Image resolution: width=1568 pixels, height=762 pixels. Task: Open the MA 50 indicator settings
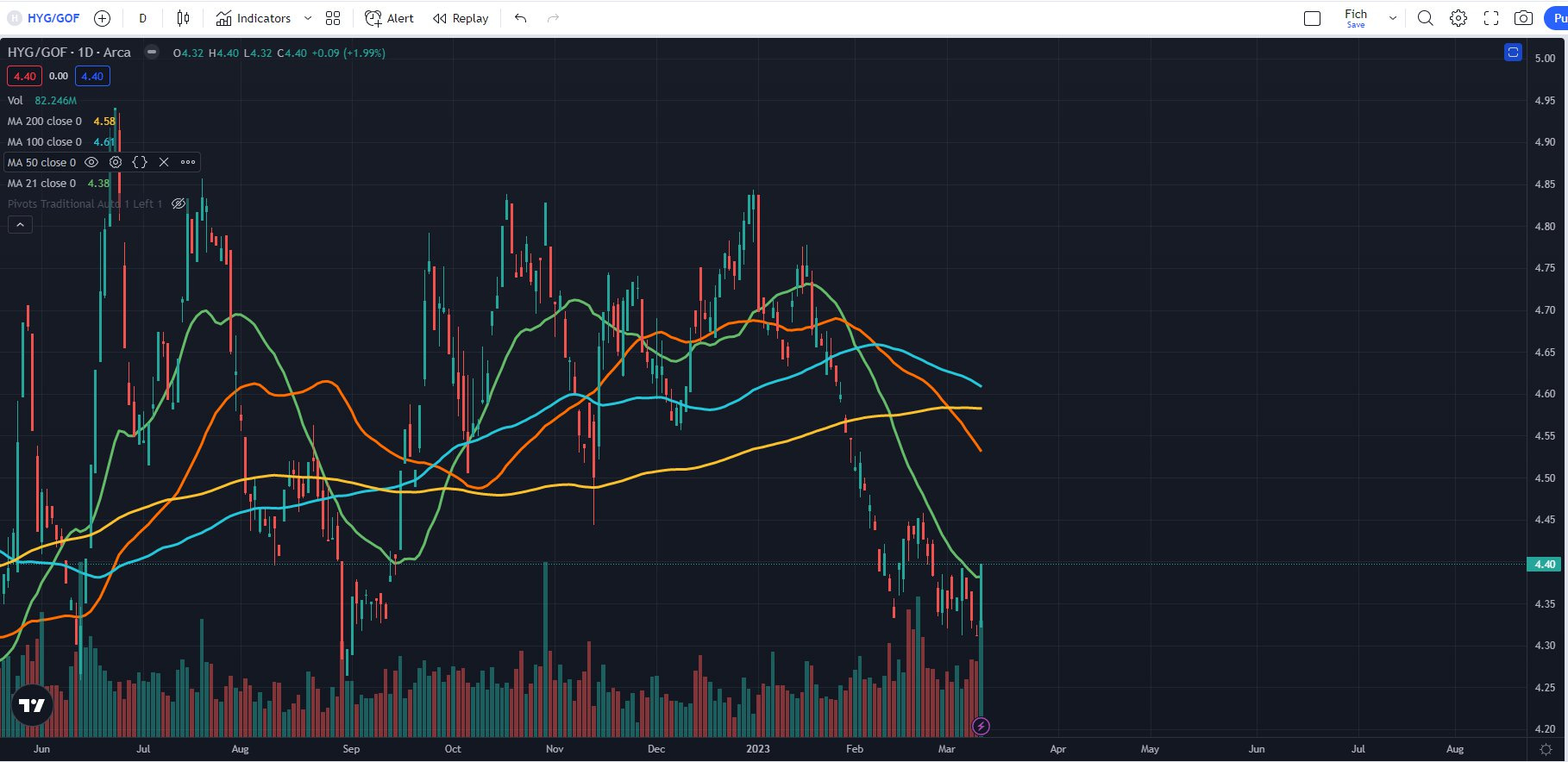(116, 162)
